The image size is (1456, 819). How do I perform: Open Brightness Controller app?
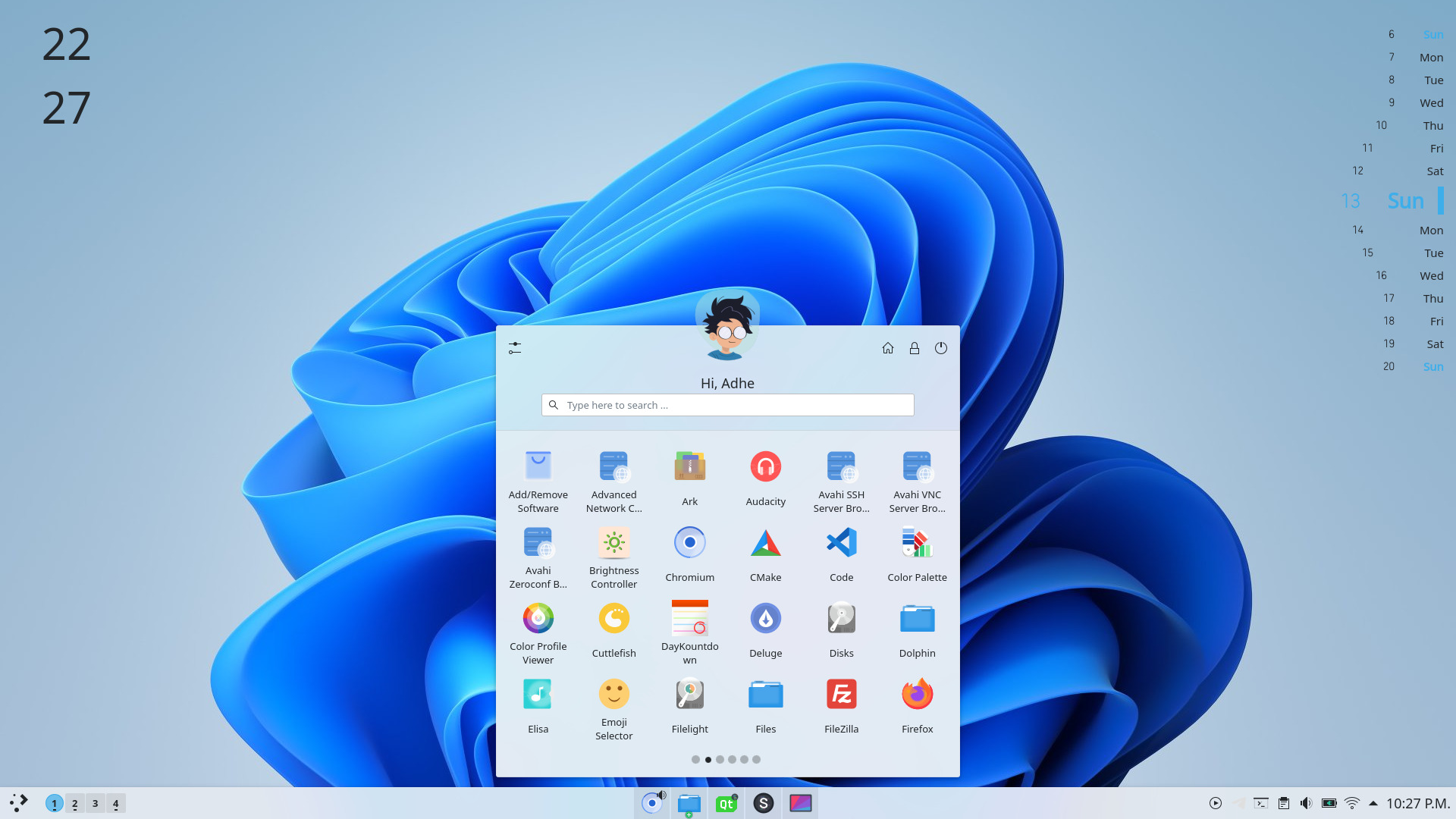[613, 557]
